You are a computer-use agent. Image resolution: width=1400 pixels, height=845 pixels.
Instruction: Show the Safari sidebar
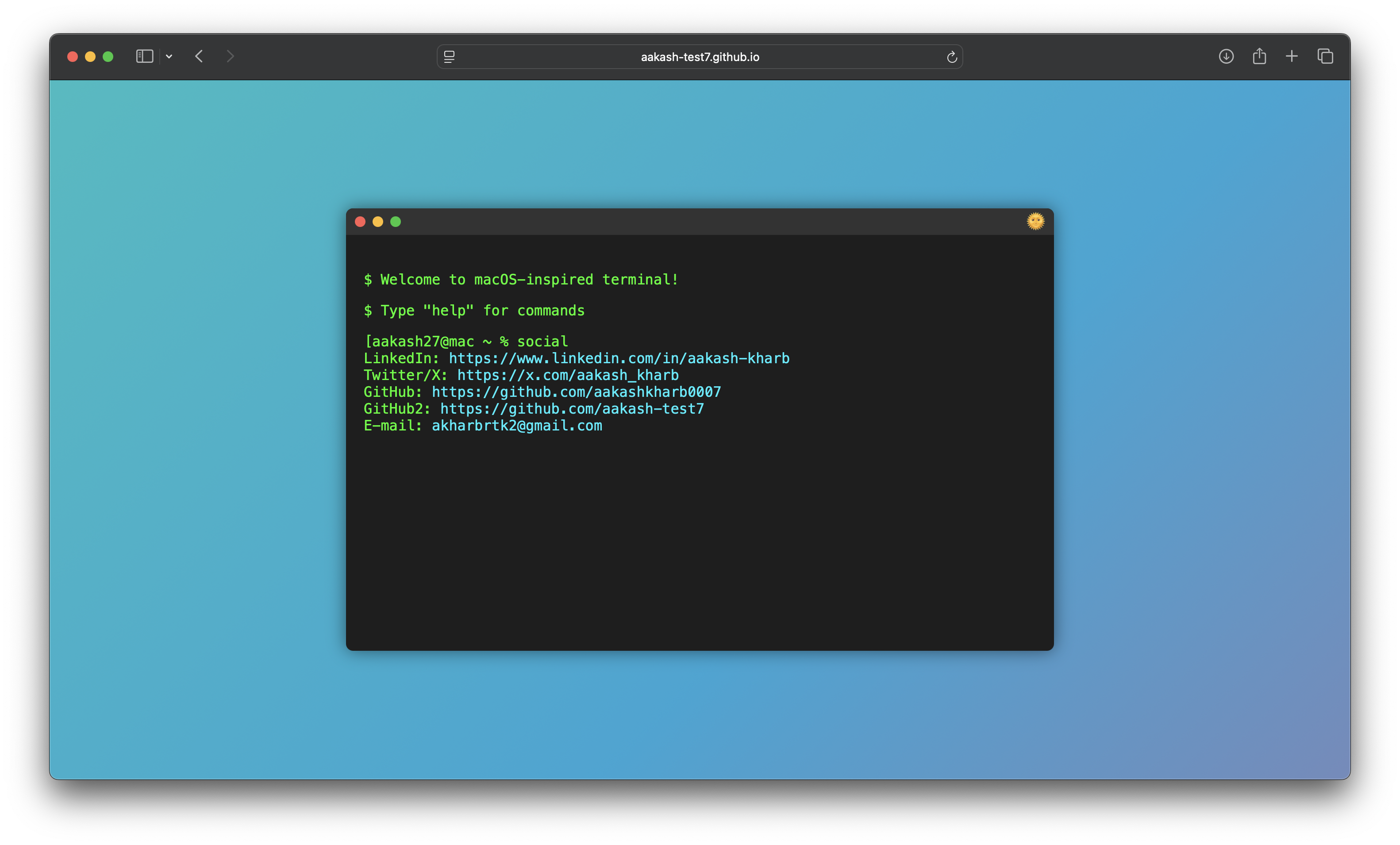click(x=144, y=56)
